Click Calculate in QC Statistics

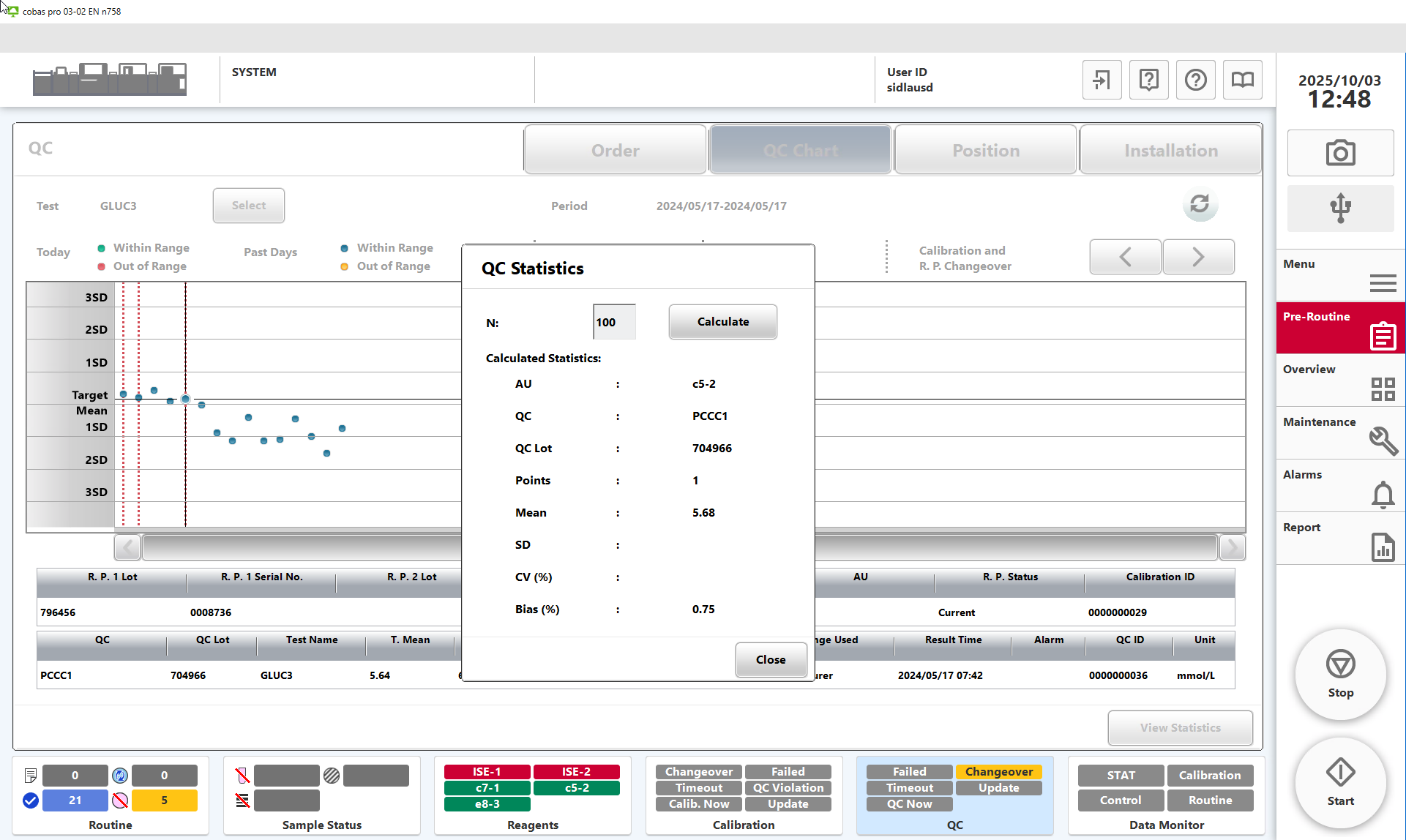pyautogui.click(x=722, y=322)
